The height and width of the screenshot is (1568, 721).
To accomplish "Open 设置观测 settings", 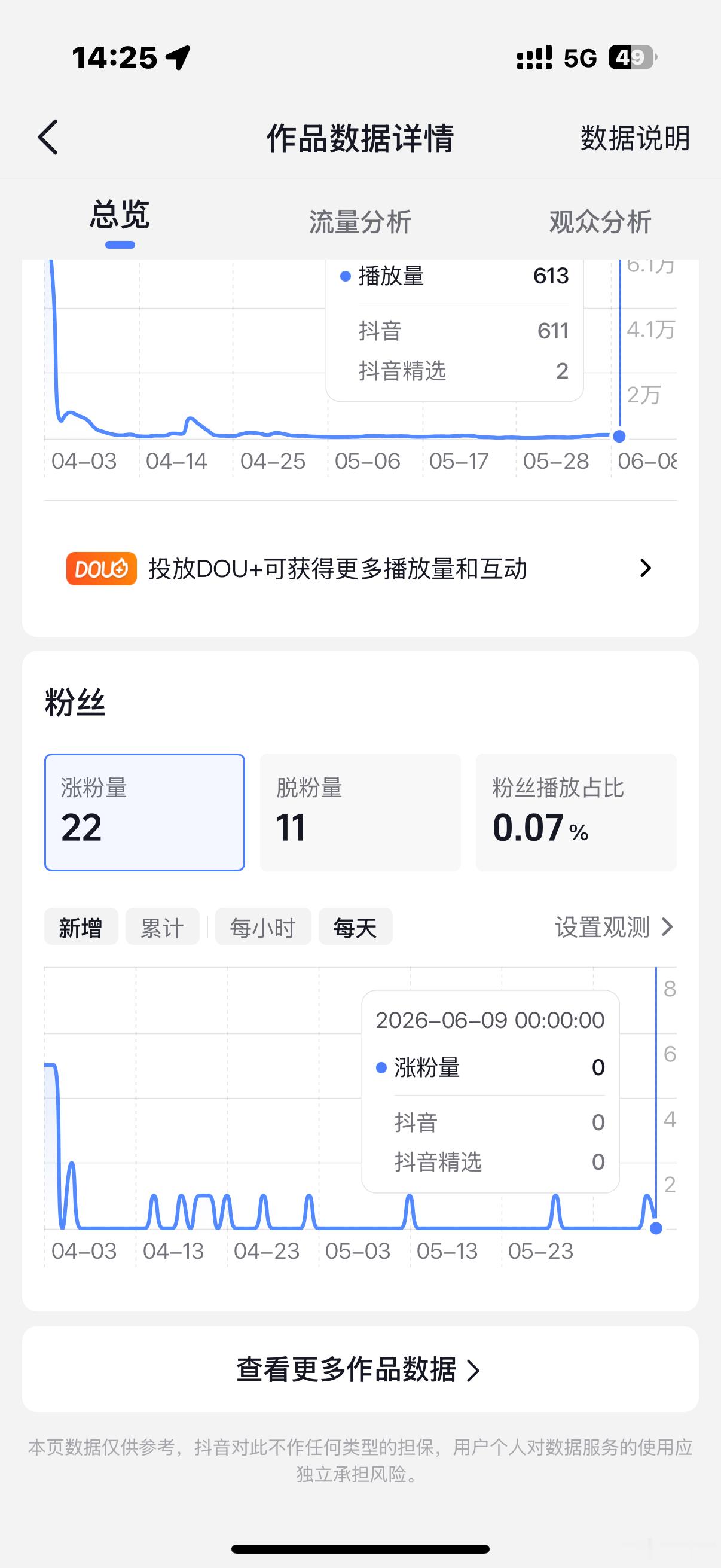I will tap(615, 927).
